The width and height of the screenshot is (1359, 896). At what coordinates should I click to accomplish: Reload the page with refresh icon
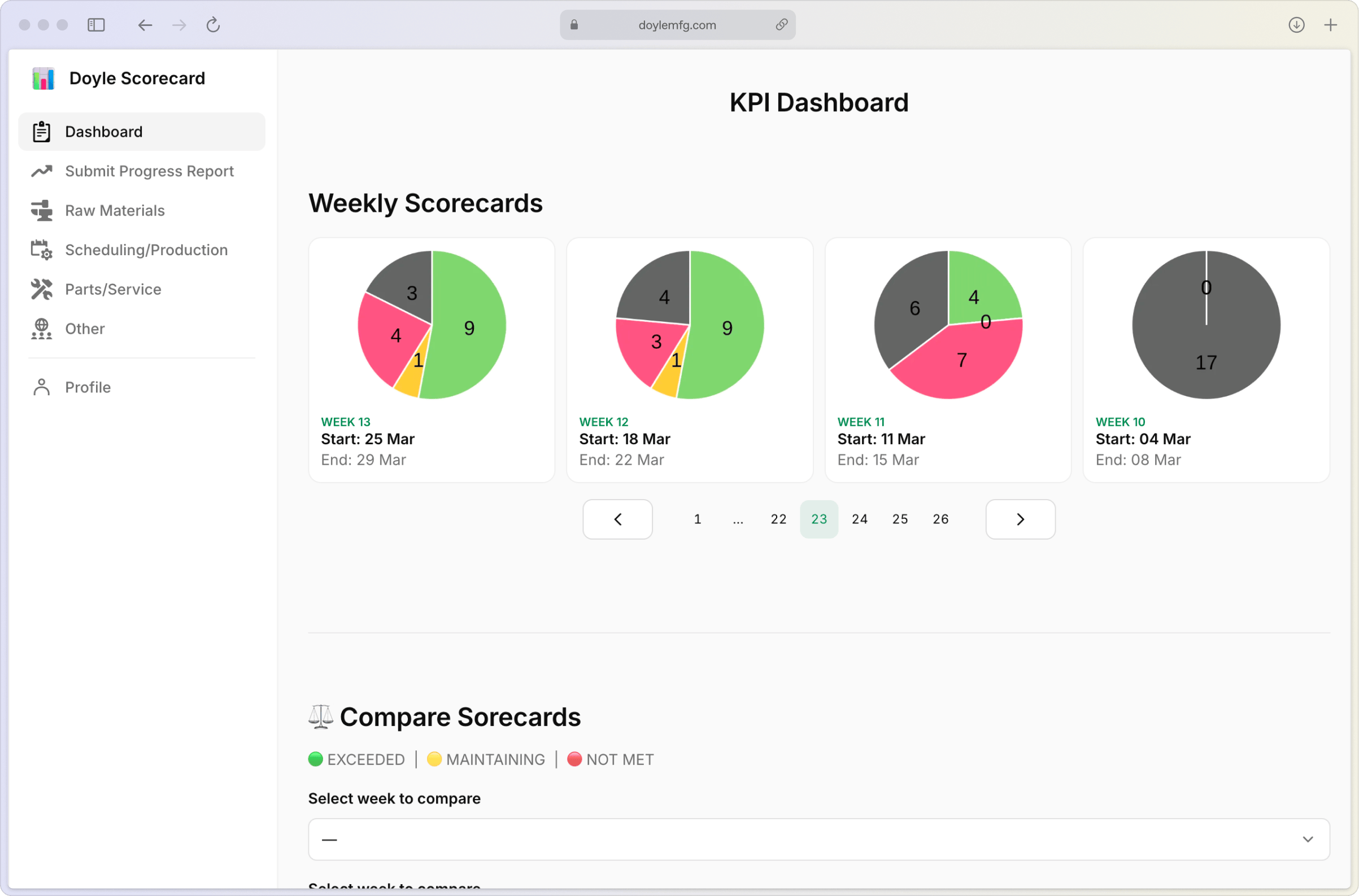213,25
